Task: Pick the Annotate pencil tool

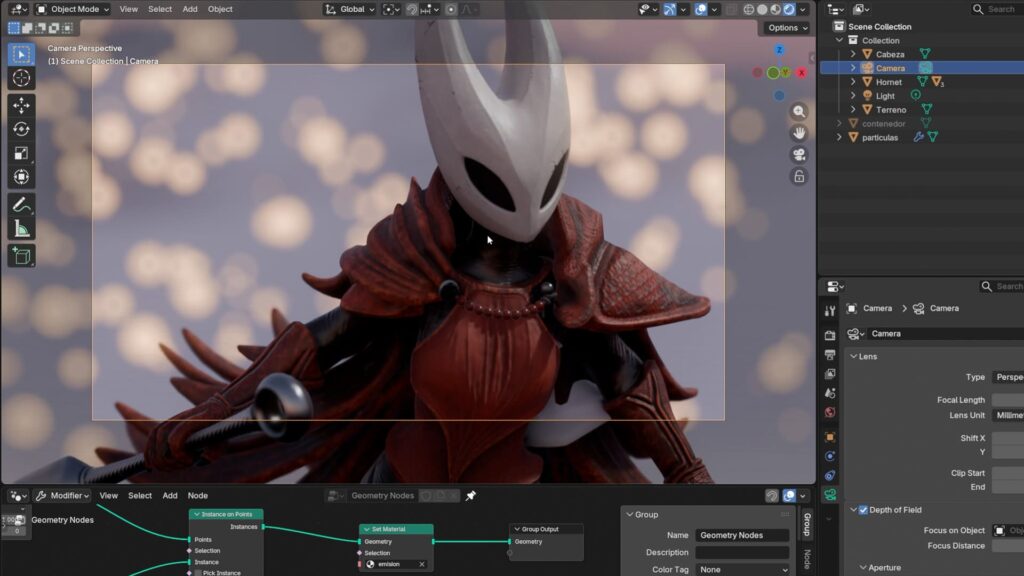Action: coord(21,204)
